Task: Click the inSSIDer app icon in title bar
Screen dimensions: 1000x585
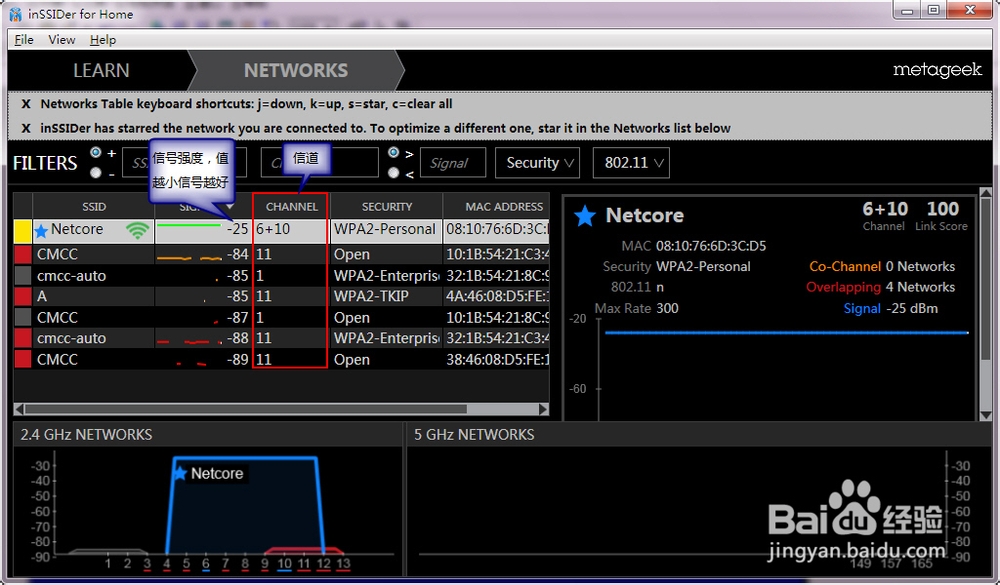Action: click(x=16, y=14)
